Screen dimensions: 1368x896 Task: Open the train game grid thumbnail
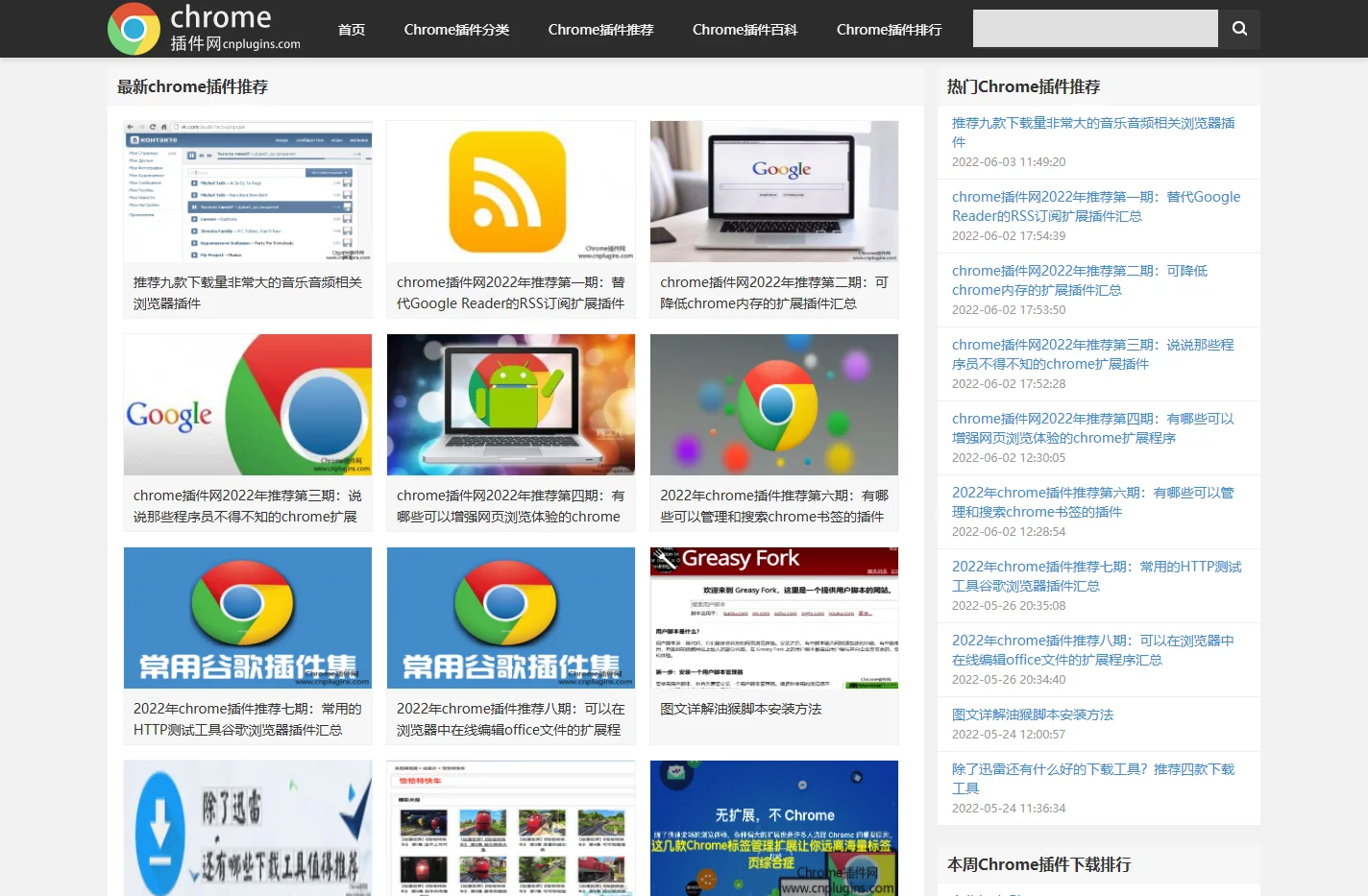511,828
